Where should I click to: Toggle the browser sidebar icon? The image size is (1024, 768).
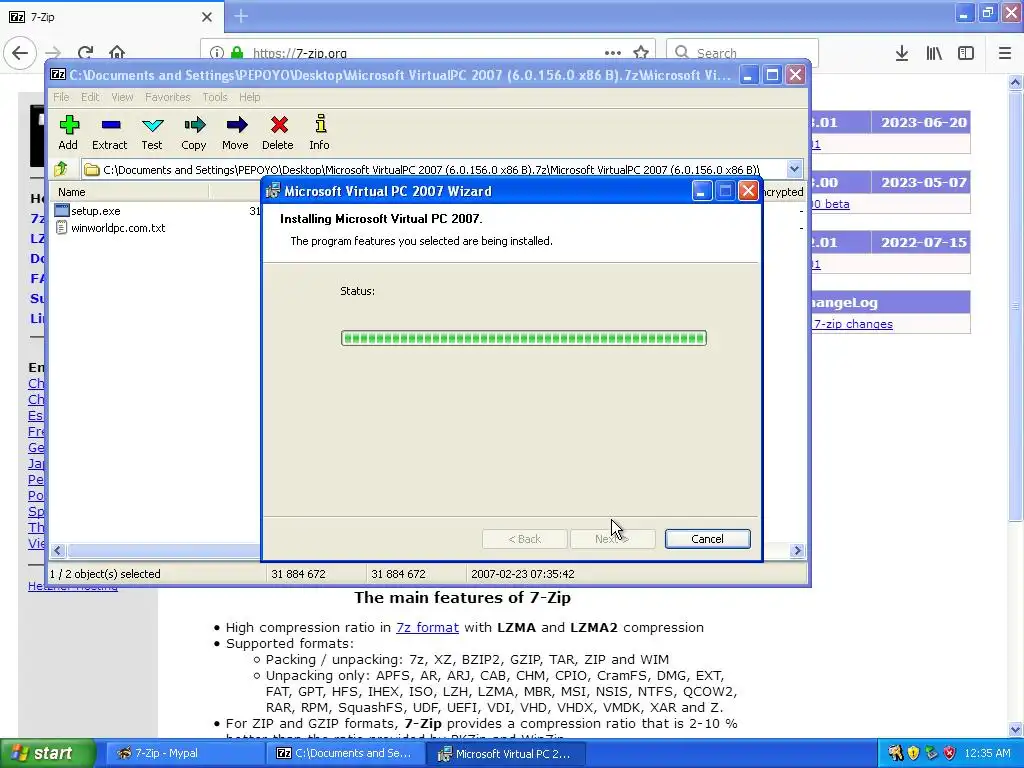966,53
